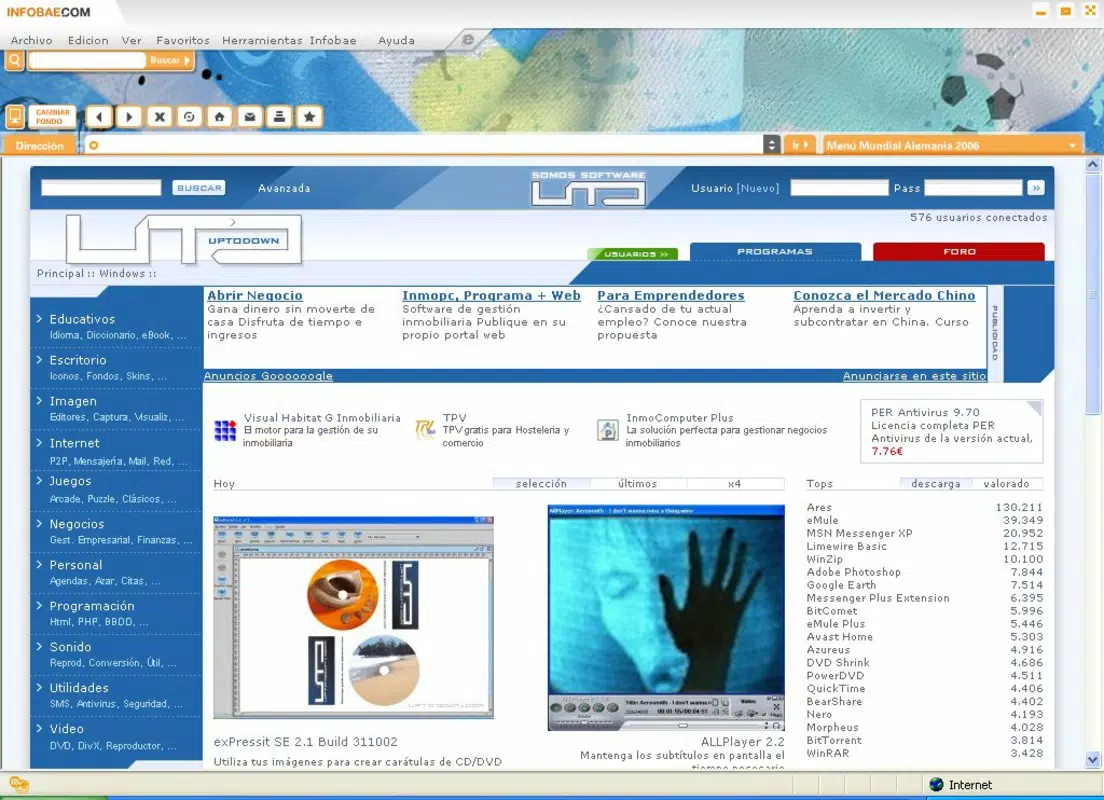Go forward with the right arrow button
The height and width of the screenshot is (800, 1104).
tap(129, 117)
